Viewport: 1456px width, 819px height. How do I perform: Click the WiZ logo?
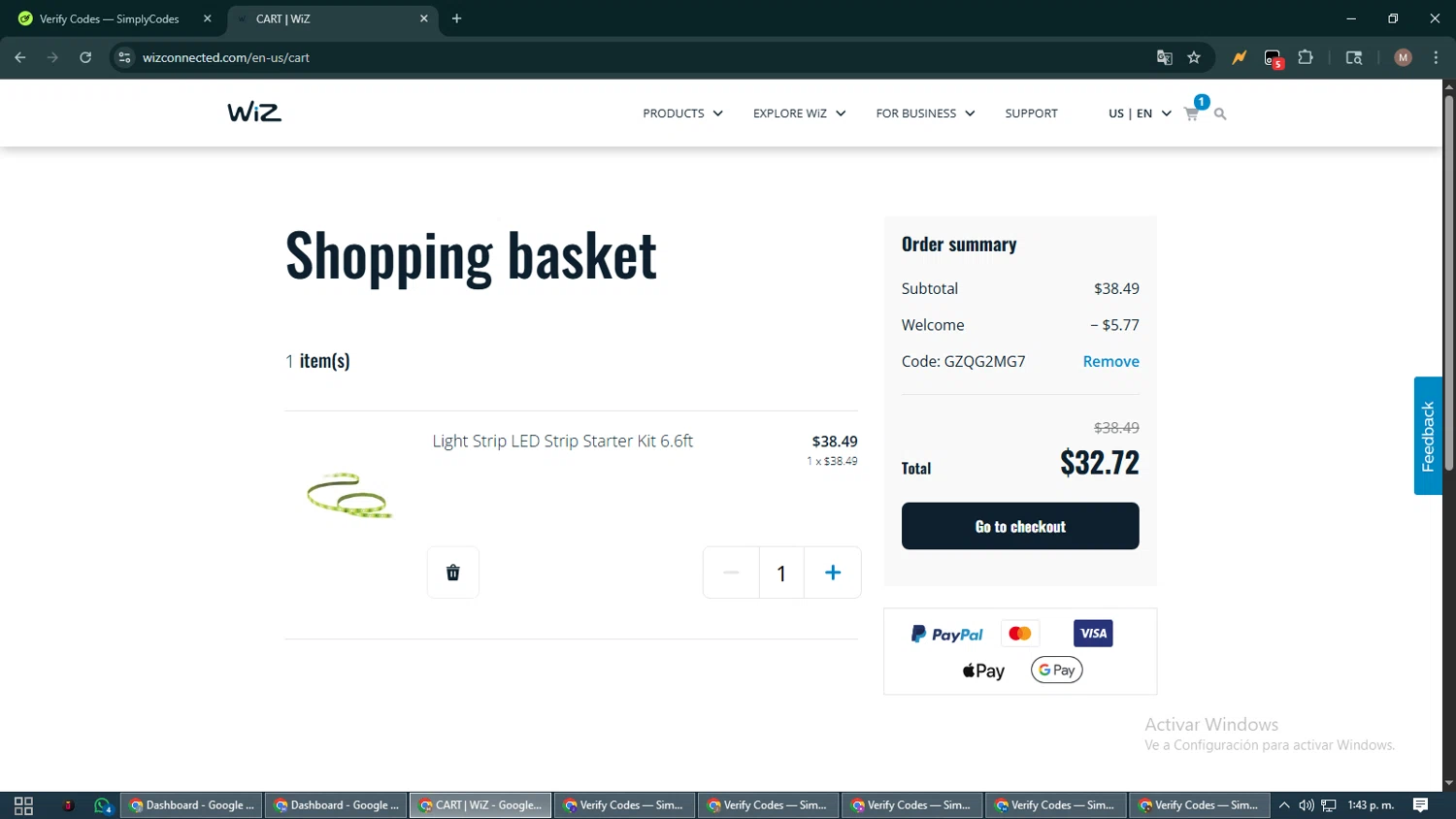pyautogui.click(x=254, y=113)
